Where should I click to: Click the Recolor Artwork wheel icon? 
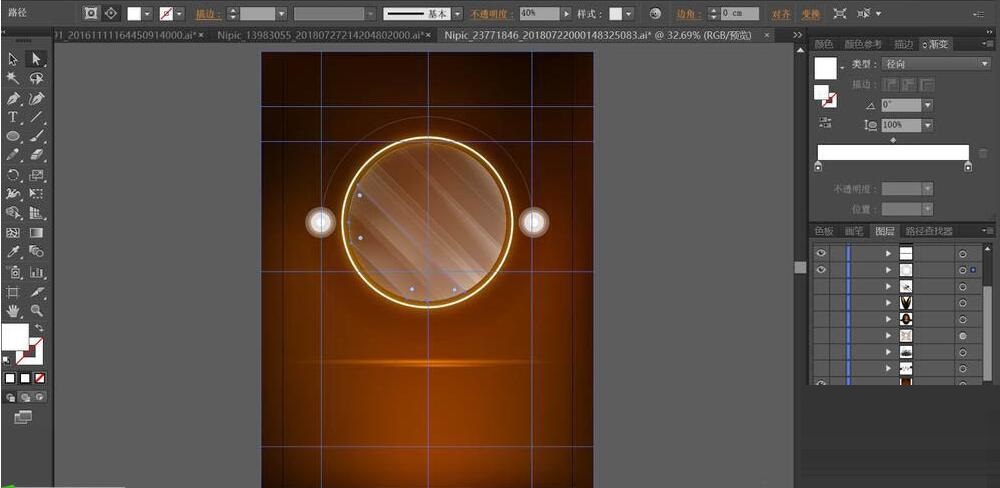click(x=655, y=13)
